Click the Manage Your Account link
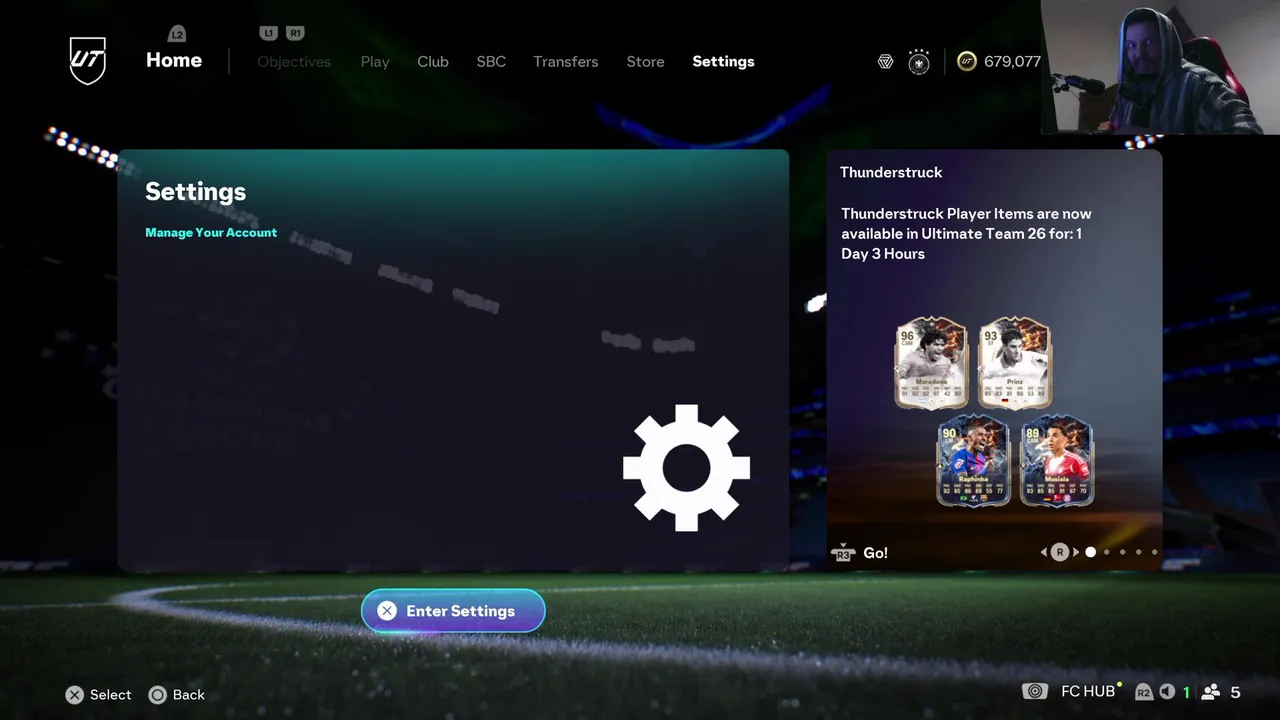Screen dimensions: 1280x720 point(211,233)
